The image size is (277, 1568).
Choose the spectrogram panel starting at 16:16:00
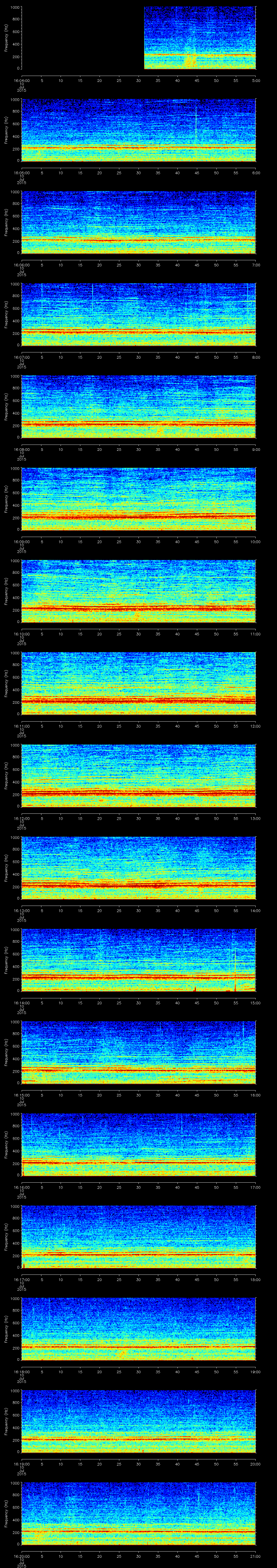[x=139, y=1145]
